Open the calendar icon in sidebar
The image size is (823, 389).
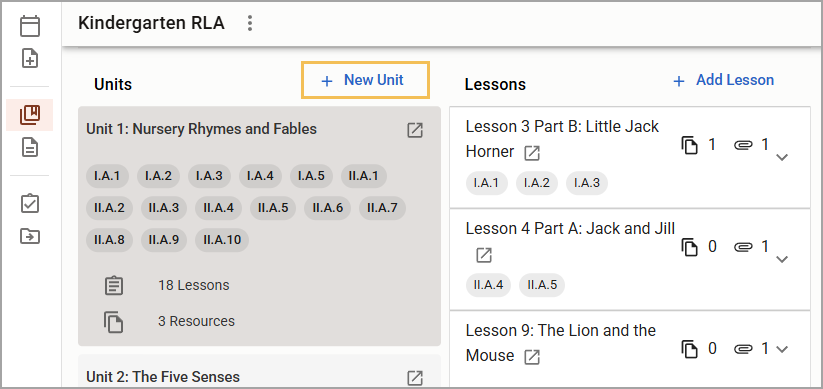tap(30, 26)
